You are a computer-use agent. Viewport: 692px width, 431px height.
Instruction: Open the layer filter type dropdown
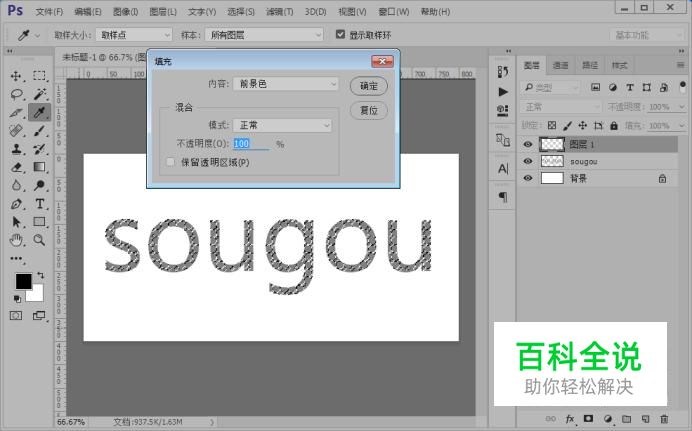[x=549, y=88]
